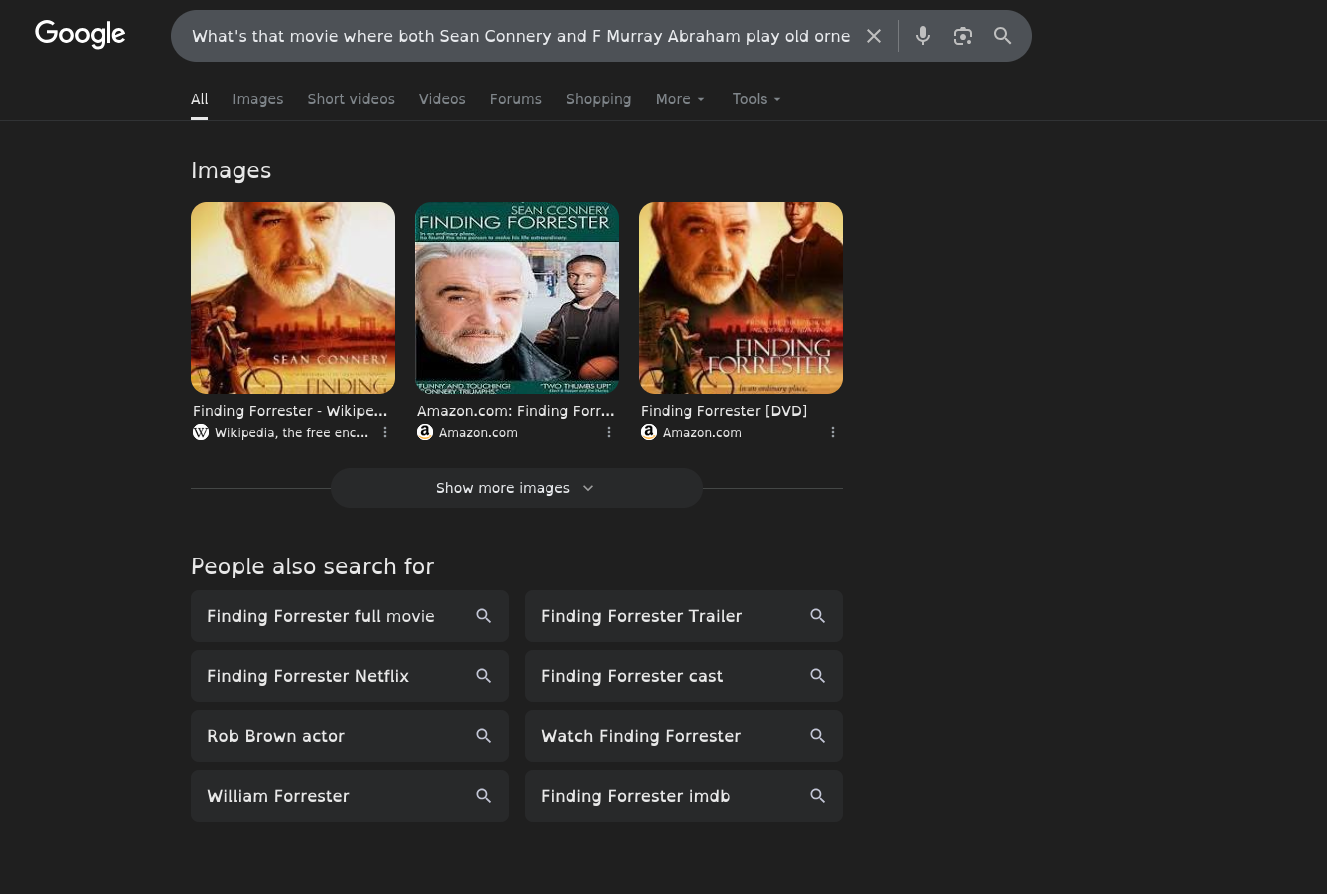Clear the search query with X icon

tap(874, 36)
